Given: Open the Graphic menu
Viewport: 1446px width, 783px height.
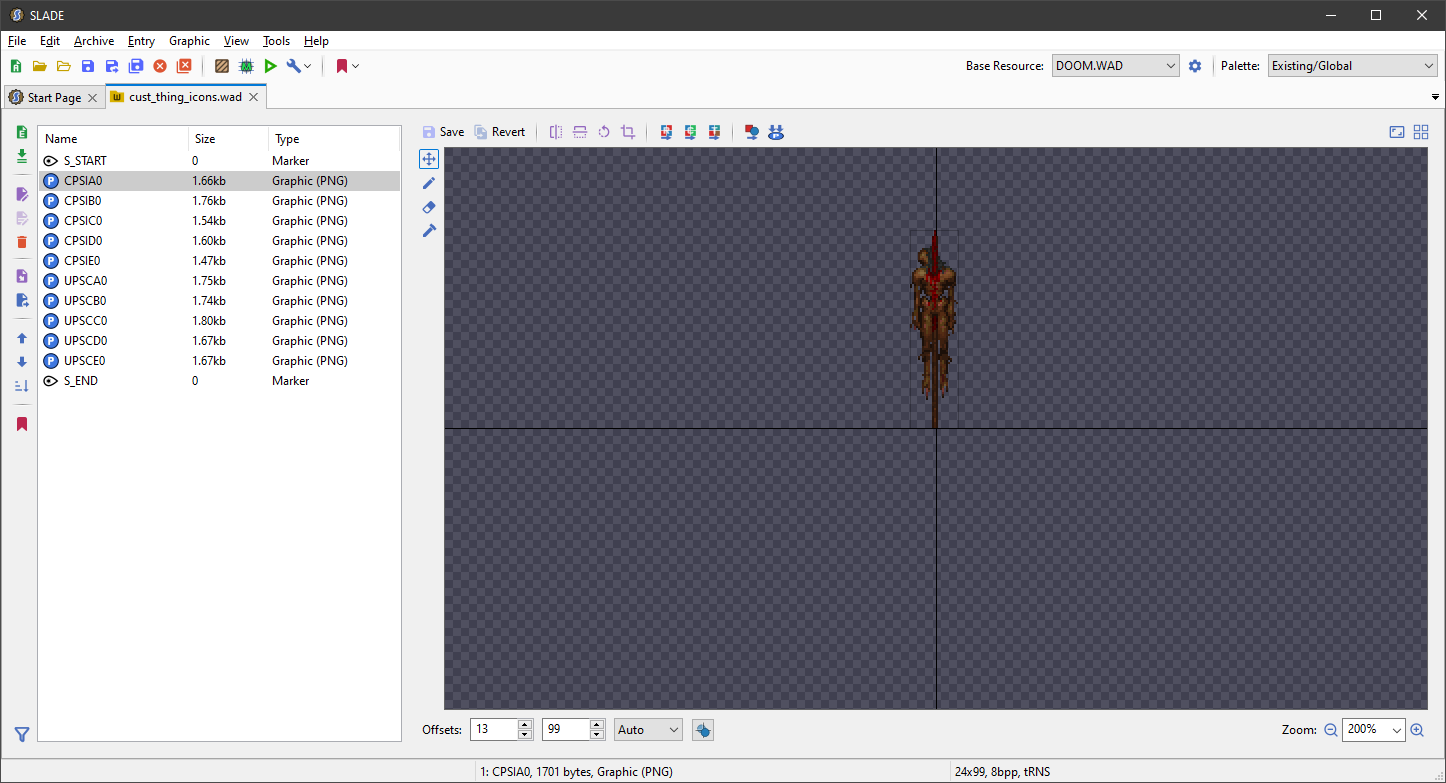Looking at the screenshot, I should click(x=189, y=41).
